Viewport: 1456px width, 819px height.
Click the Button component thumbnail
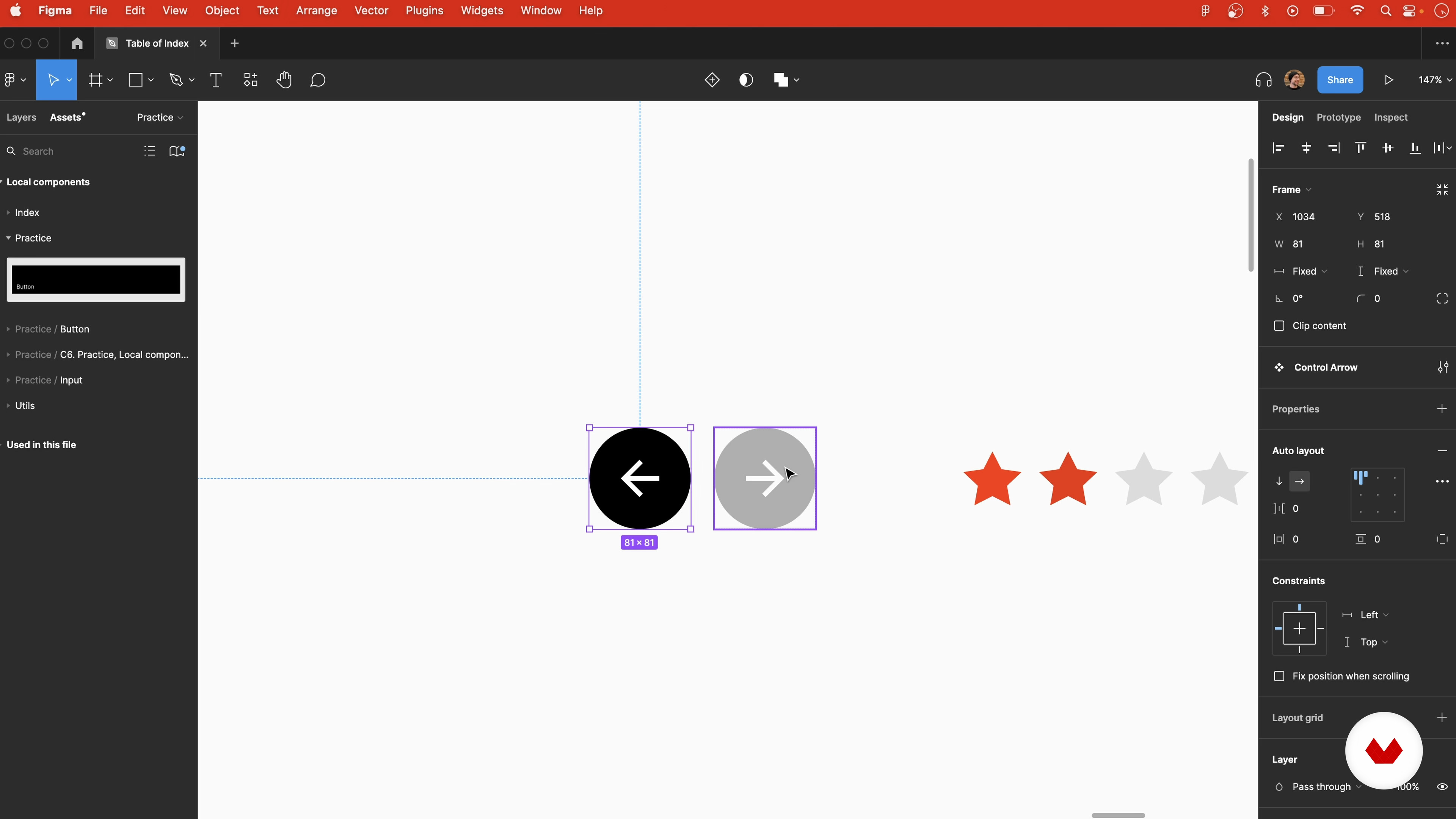[96, 280]
